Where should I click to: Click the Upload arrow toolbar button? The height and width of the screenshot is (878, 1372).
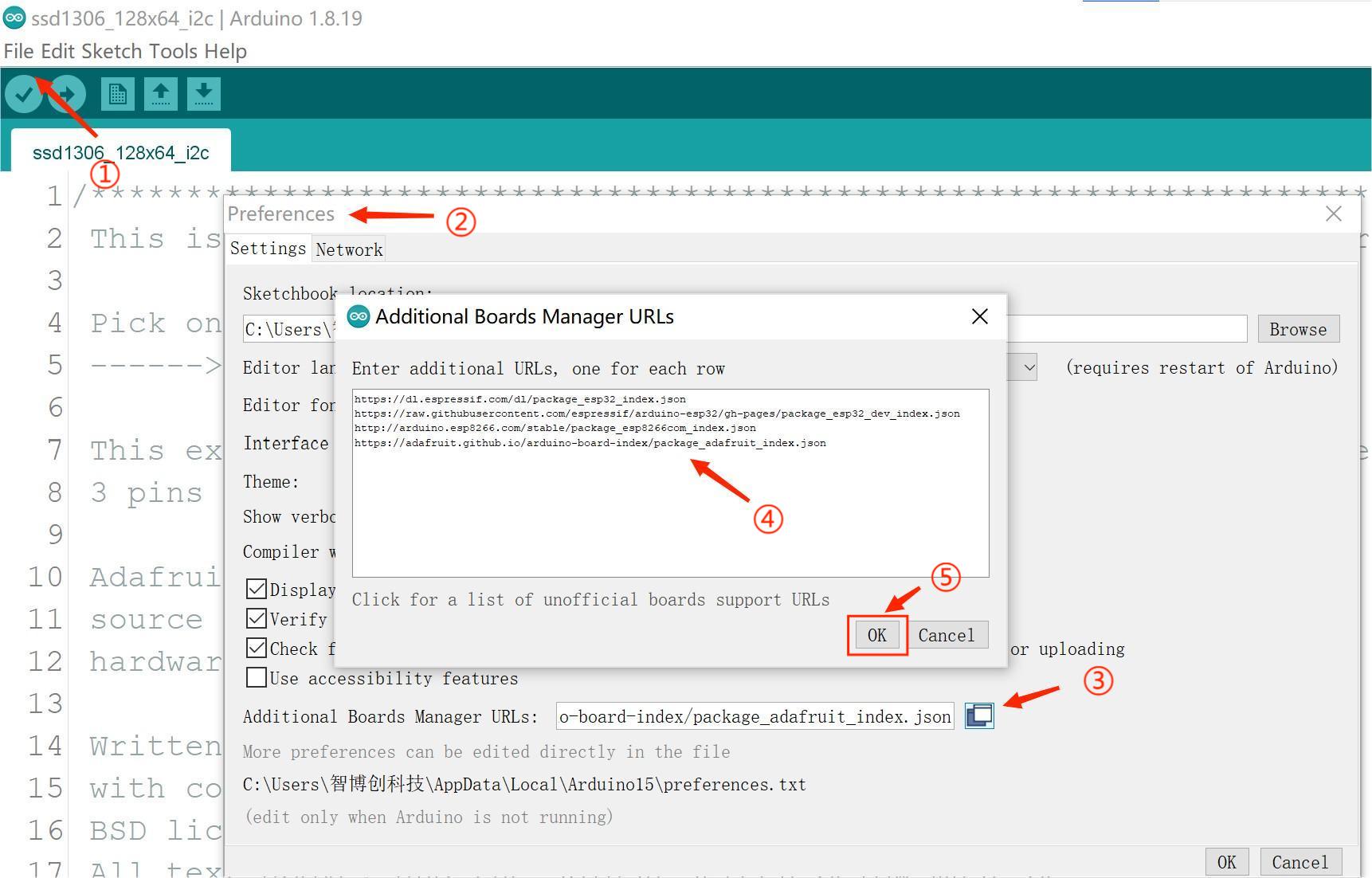pyautogui.click(x=67, y=94)
